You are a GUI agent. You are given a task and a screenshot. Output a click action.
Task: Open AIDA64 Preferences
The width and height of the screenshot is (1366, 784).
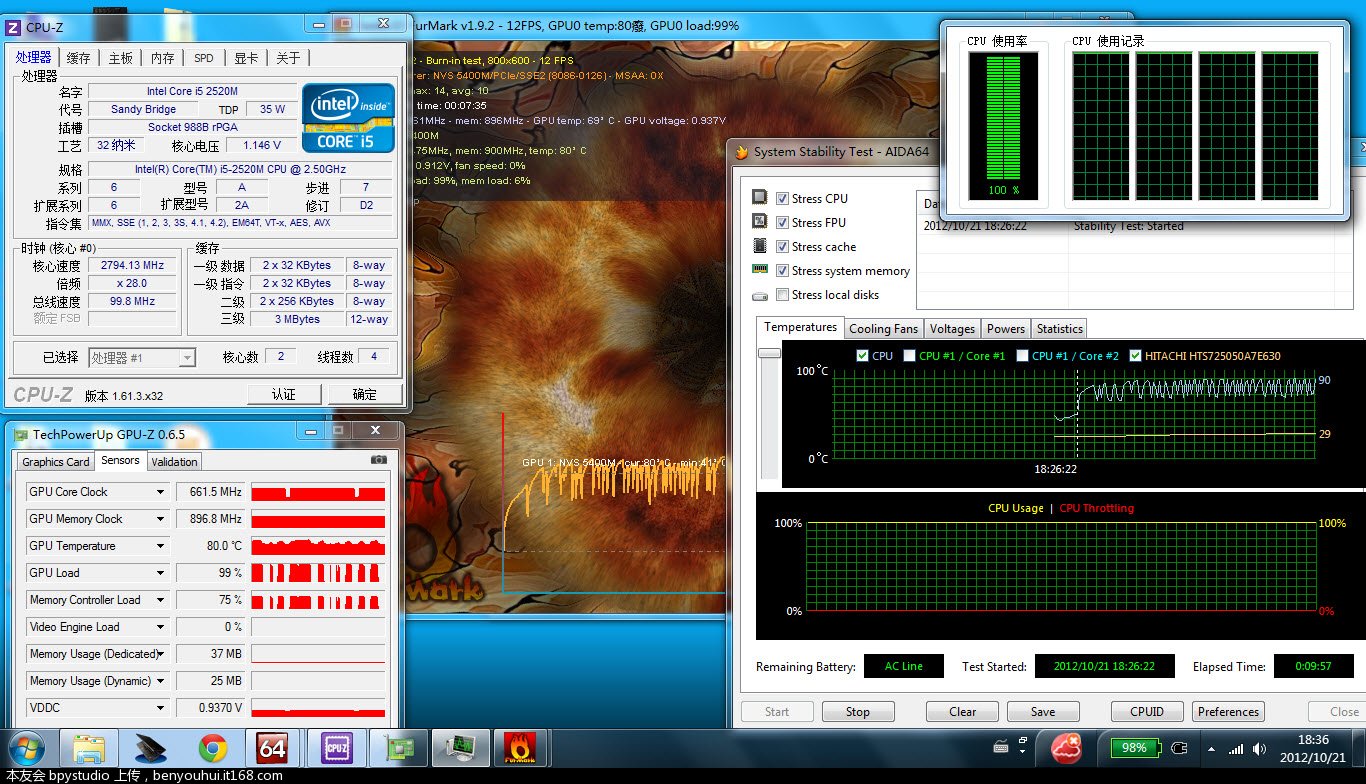tap(1228, 712)
